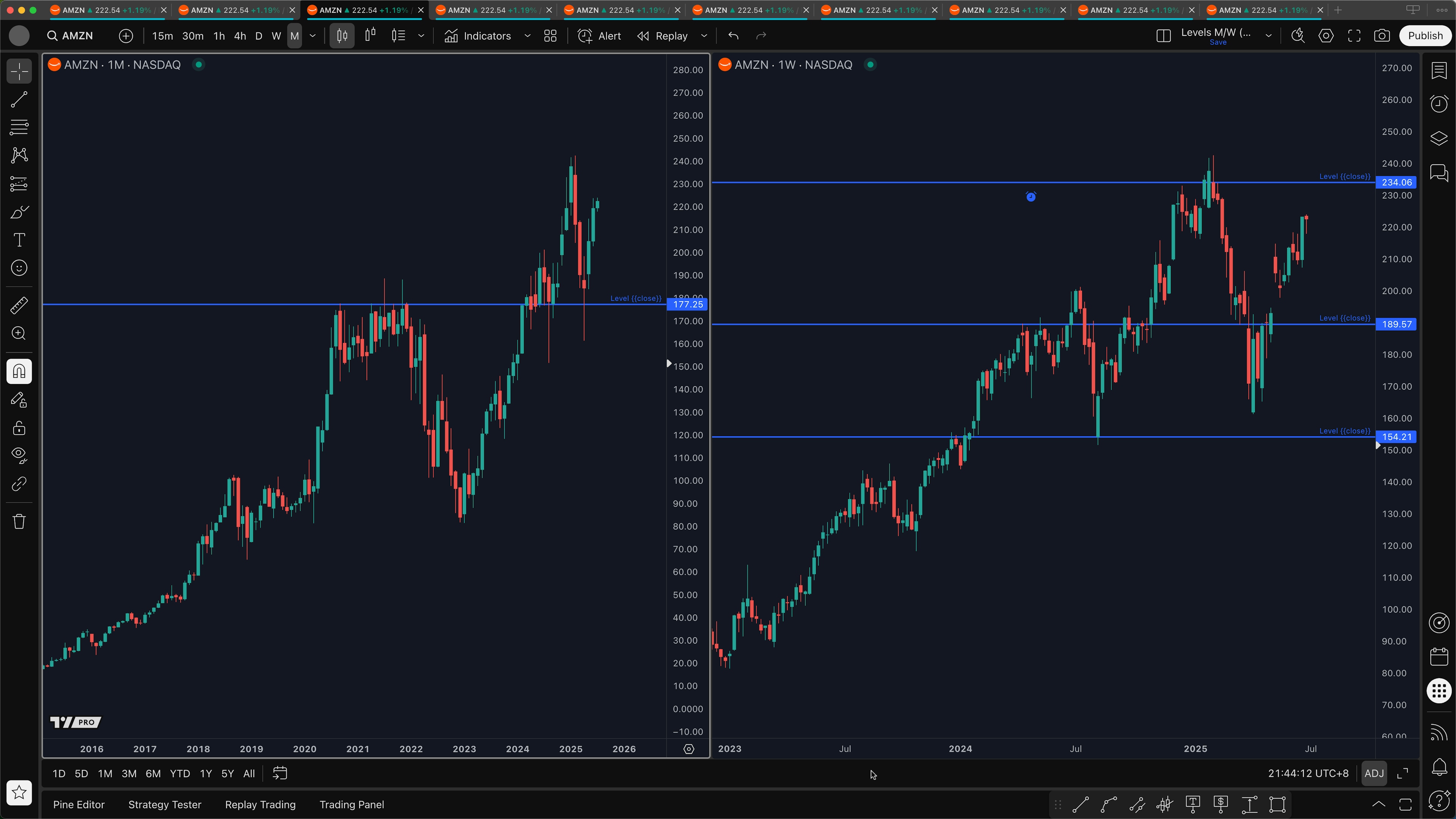Add symbol to compare with plus icon
1456x819 pixels.
(x=126, y=36)
